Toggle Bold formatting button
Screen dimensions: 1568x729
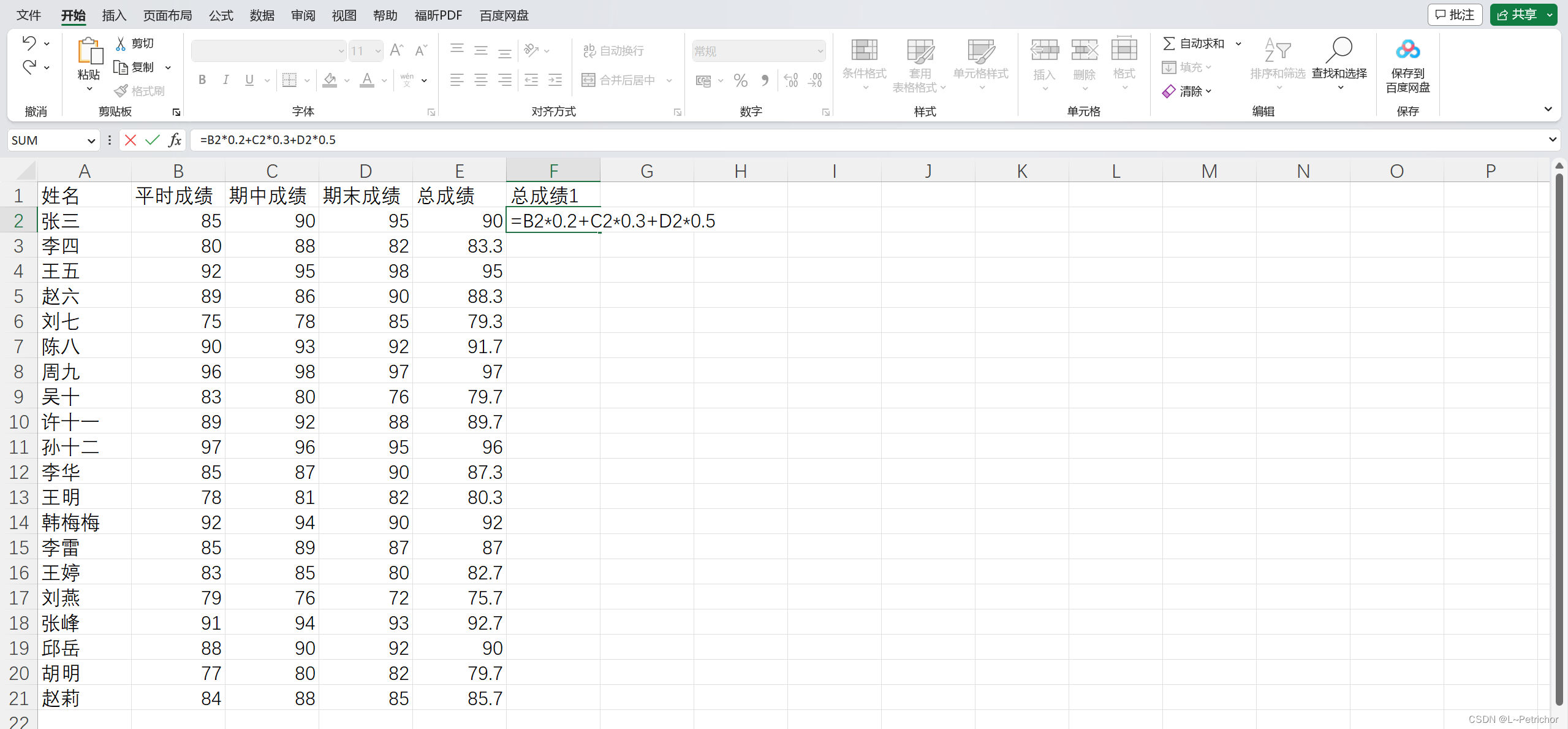pyautogui.click(x=202, y=80)
